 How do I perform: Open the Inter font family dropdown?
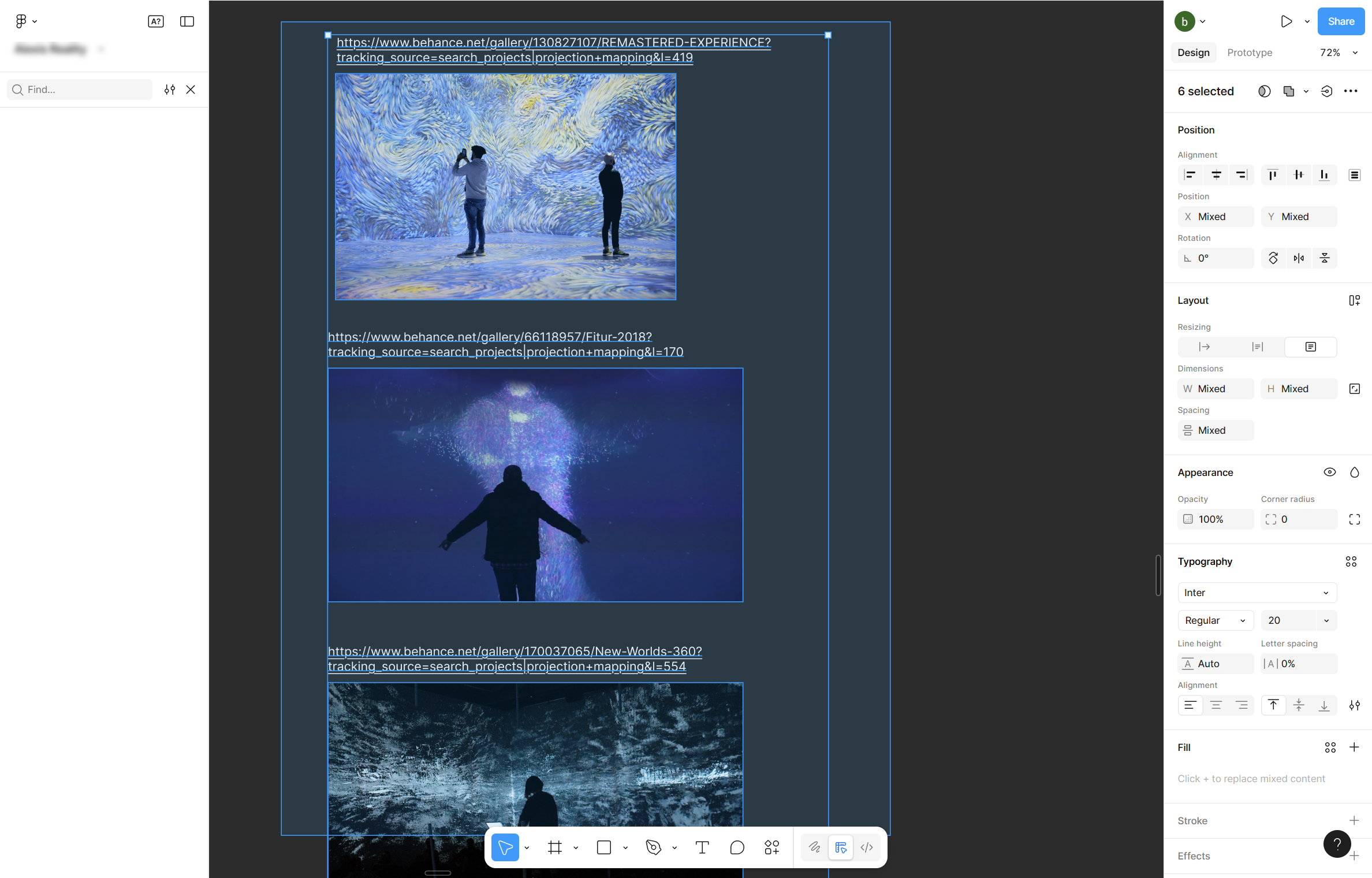coord(1257,593)
